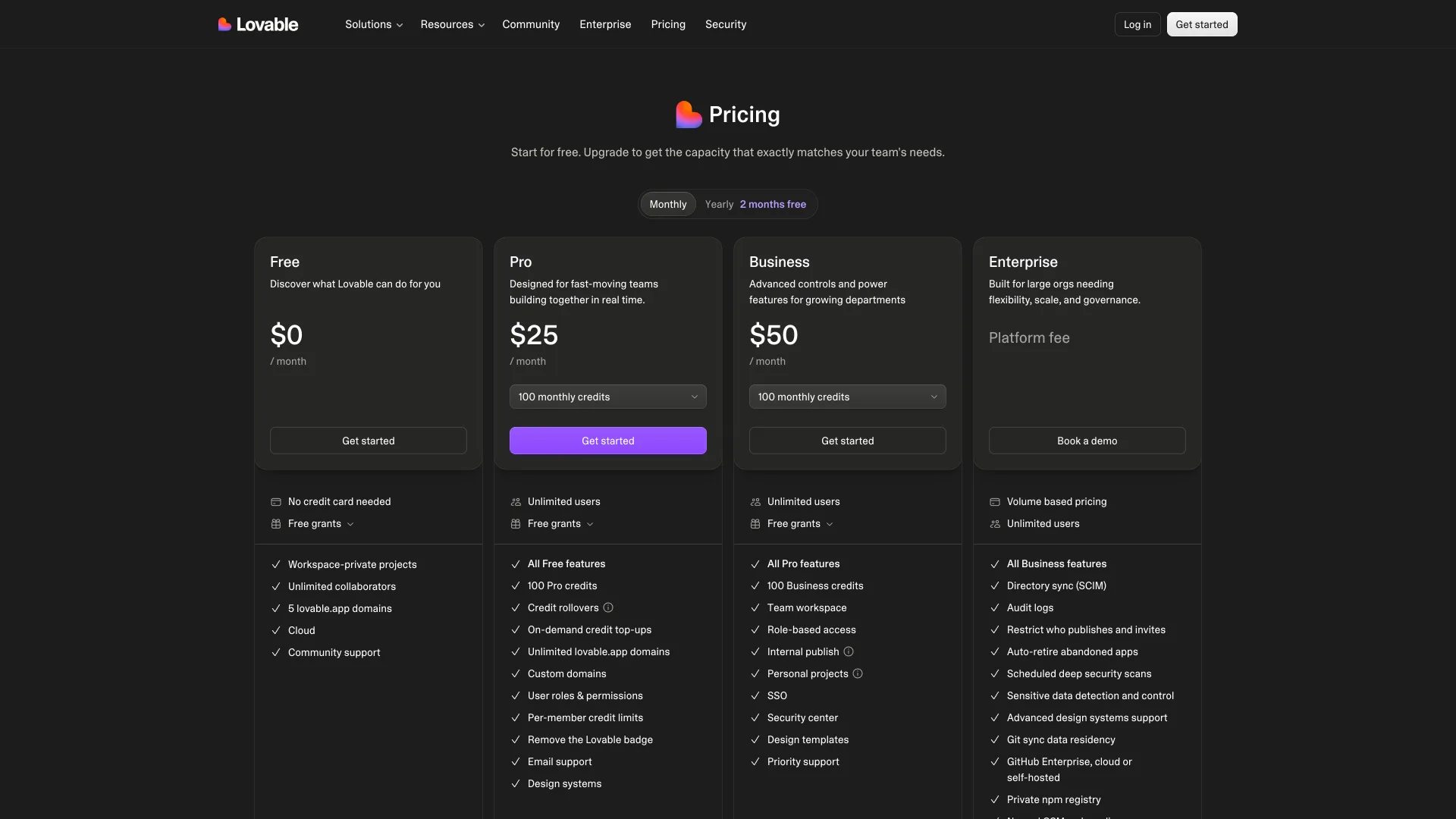Click the Remove the Lovable badge text
The height and width of the screenshot is (819, 1456).
(x=590, y=739)
